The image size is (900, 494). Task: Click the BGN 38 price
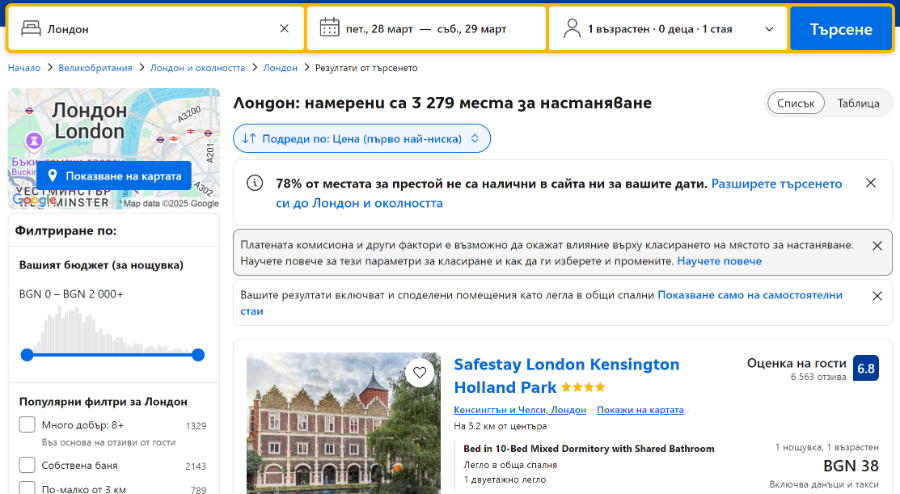click(851, 466)
